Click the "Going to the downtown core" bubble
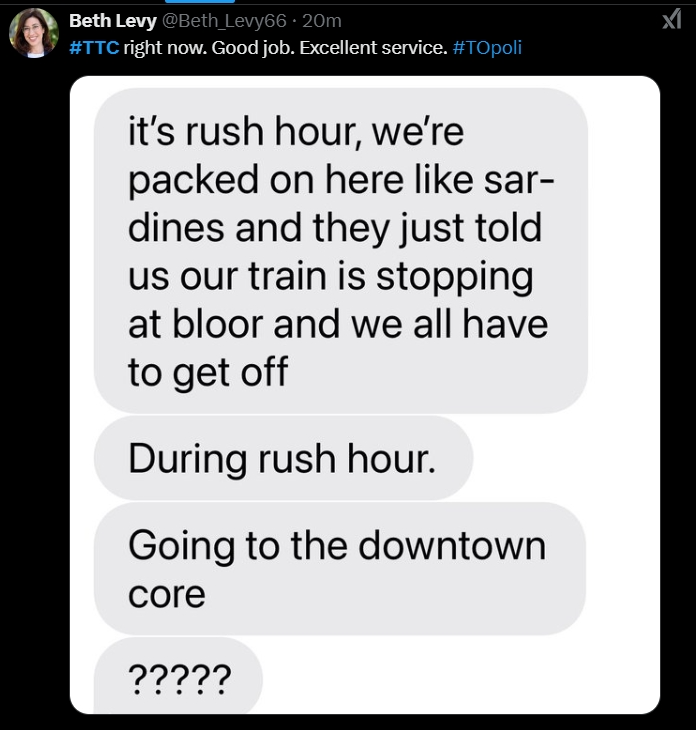 pos(340,569)
